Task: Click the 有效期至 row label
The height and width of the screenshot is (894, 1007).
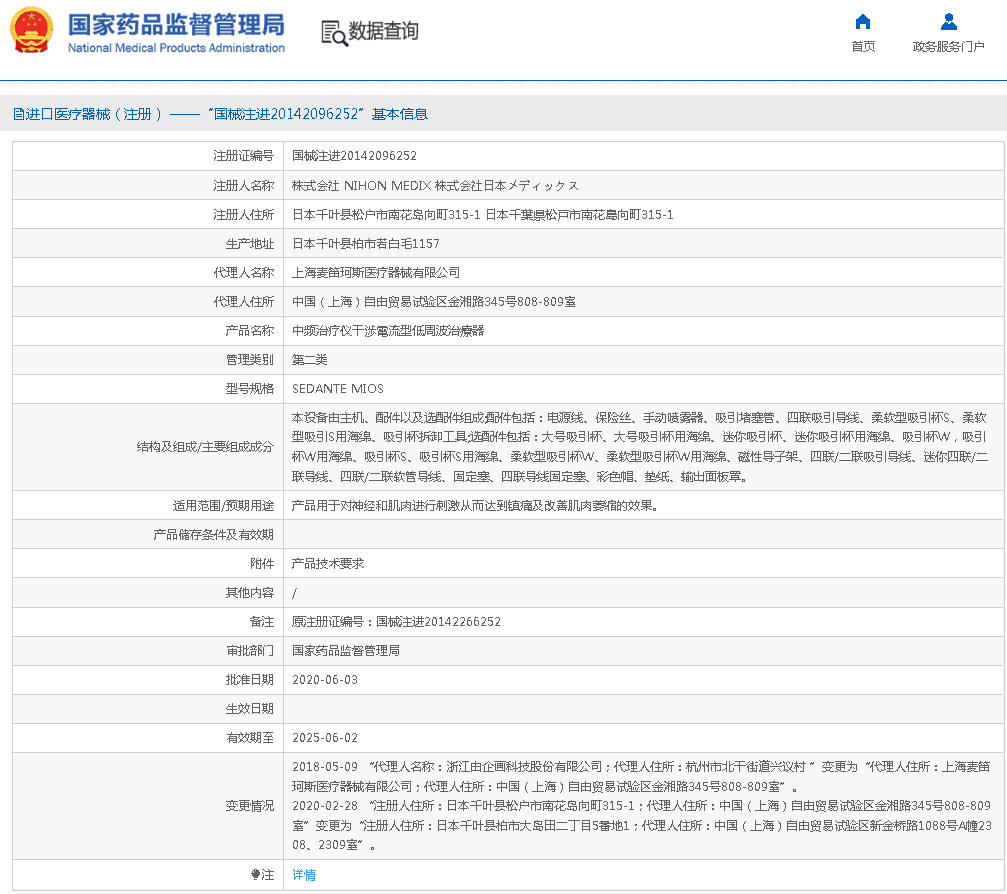Action: 249,738
